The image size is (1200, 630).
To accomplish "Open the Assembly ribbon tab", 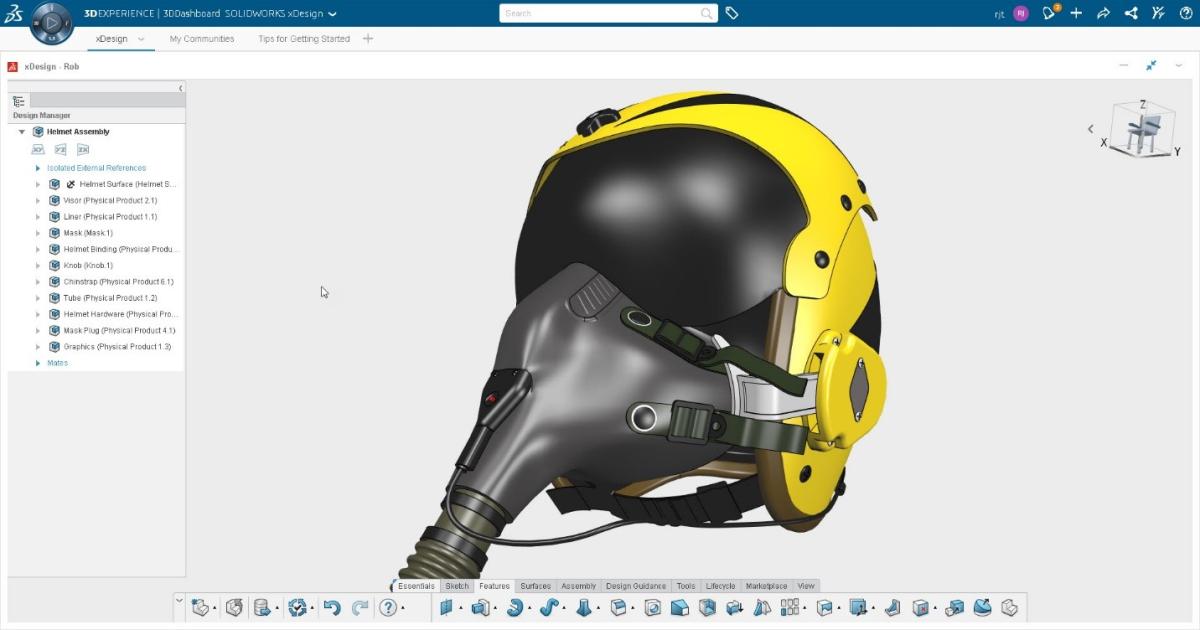I will click(578, 586).
